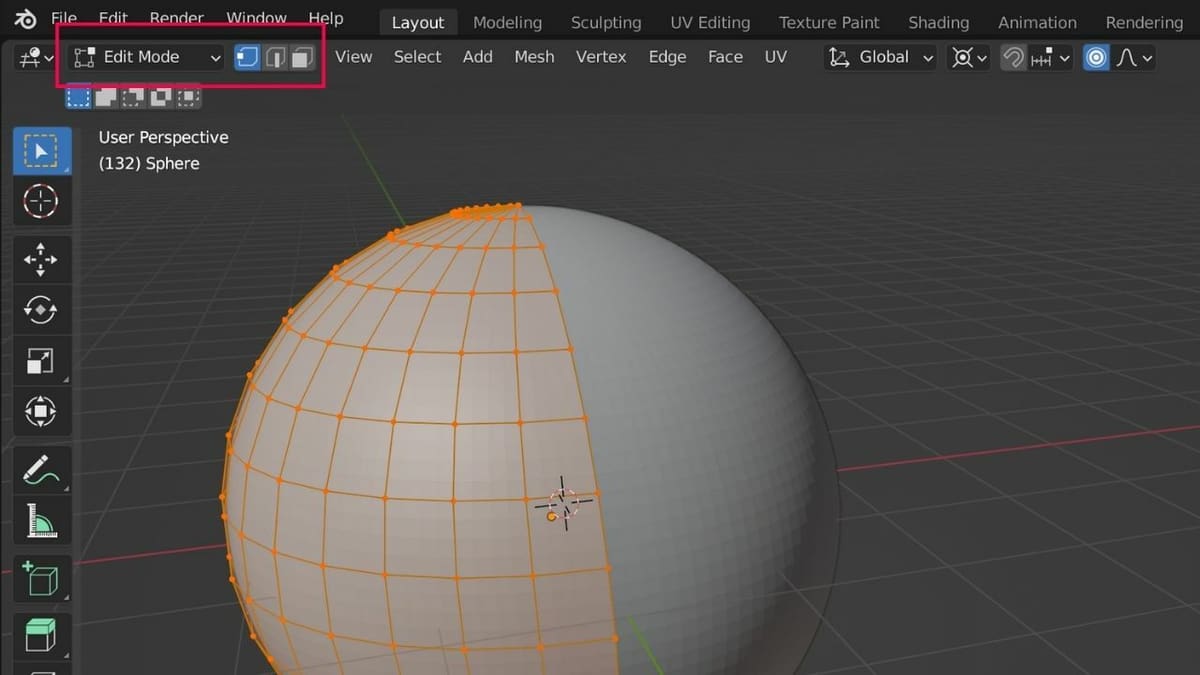The width and height of the screenshot is (1200, 675).
Task: Switch to the Animation workspace tab
Action: (1037, 22)
